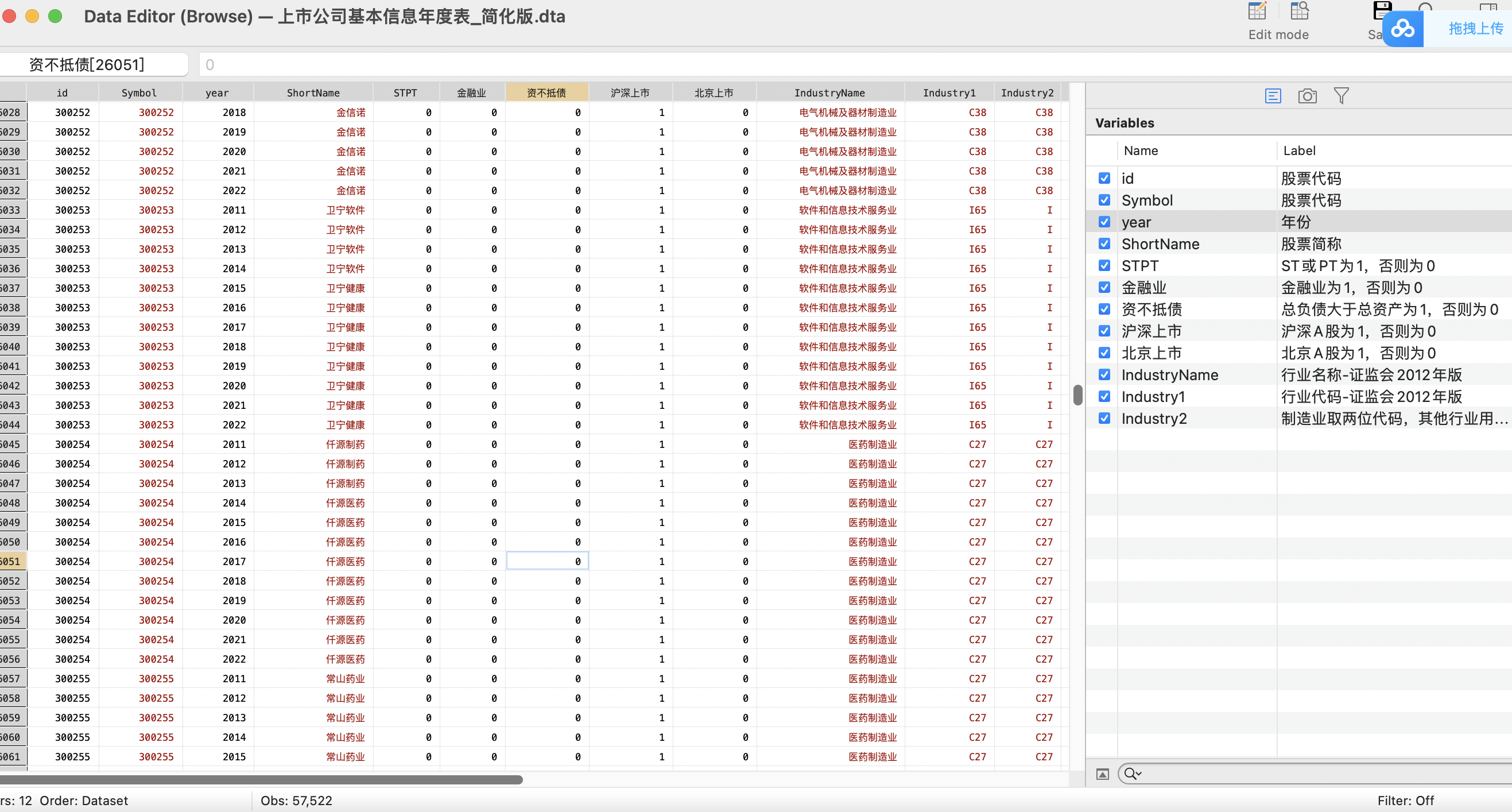Viewport: 1512px width, 812px height.
Task: Open the Variables list panel icon
Action: [x=1273, y=96]
